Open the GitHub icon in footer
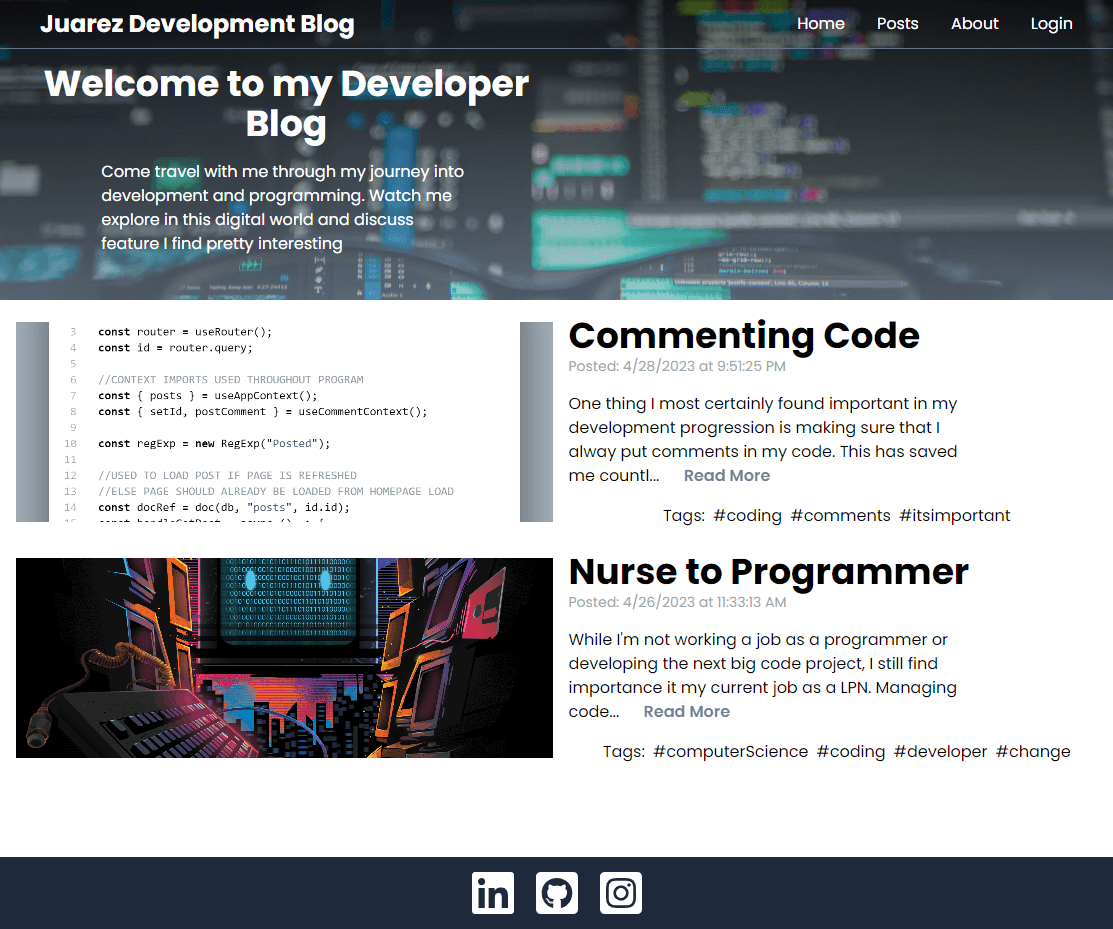This screenshot has width=1113, height=929. (557, 893)
